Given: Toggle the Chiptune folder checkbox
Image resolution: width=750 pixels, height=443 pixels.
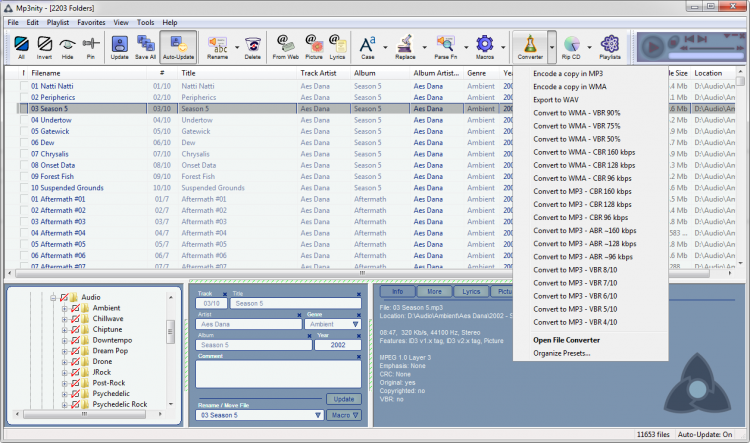Looking at the screenshot, I should click(x=75, y=330).
